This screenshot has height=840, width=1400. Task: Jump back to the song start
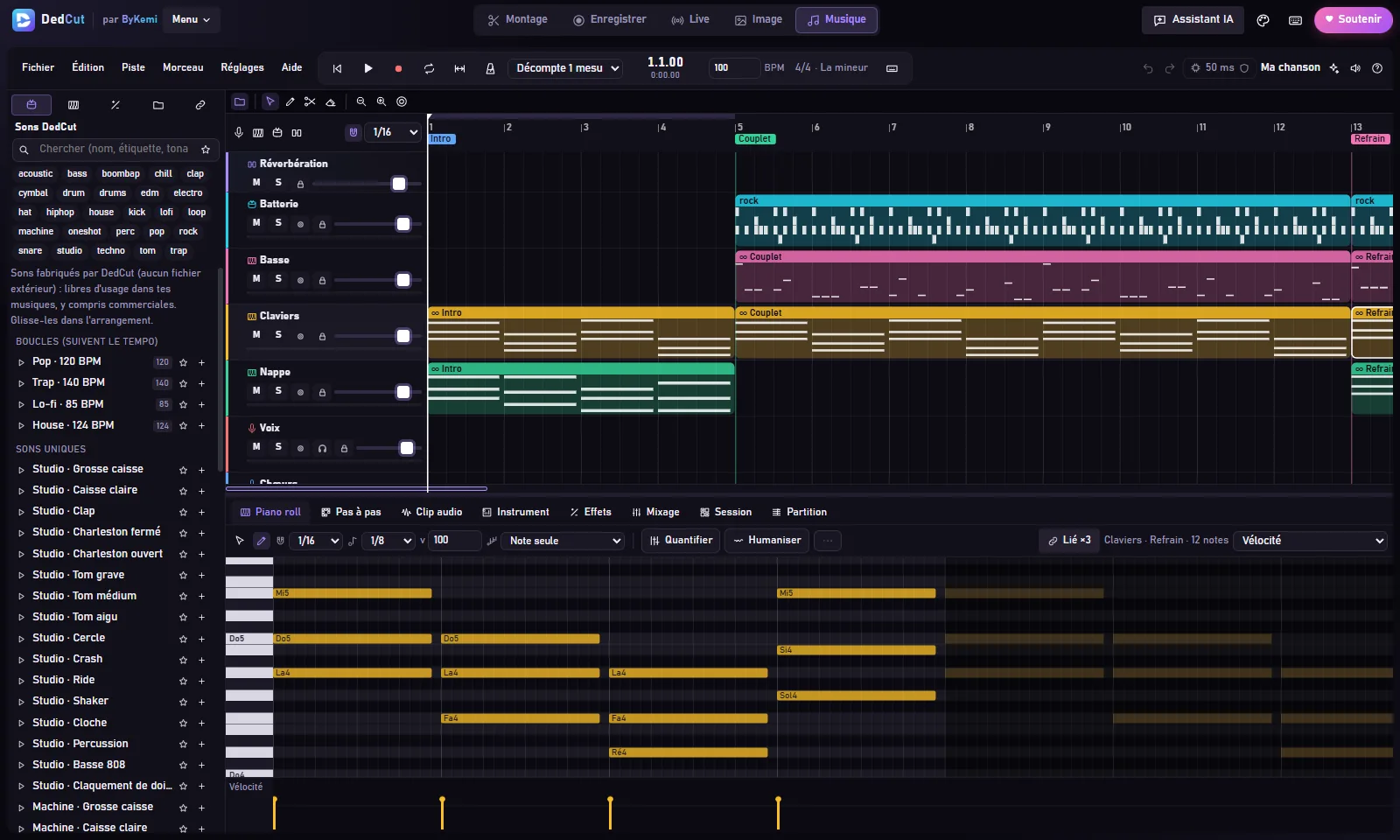[x=337, y=68]
